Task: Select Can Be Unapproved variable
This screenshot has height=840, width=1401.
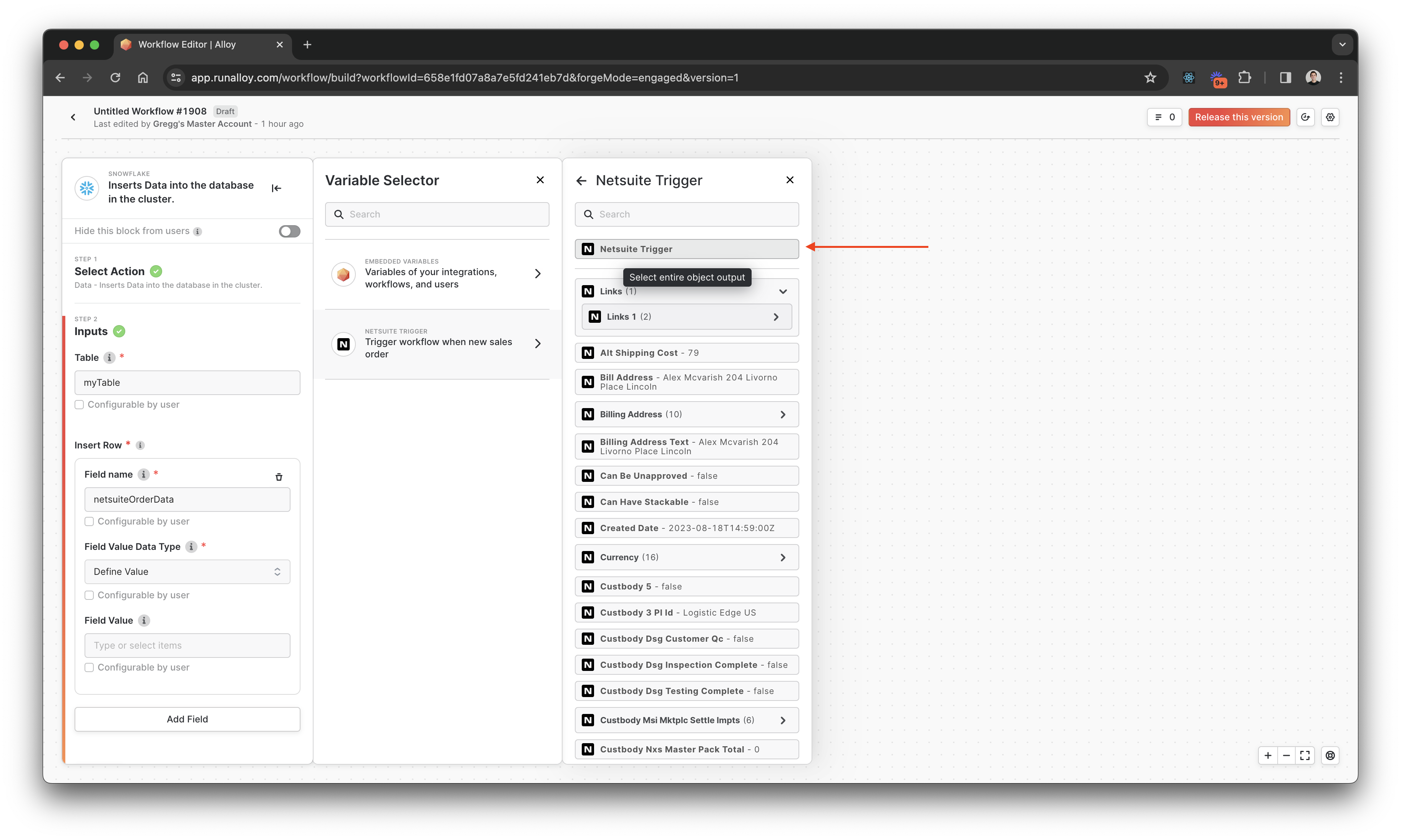Action: point(686,476)
